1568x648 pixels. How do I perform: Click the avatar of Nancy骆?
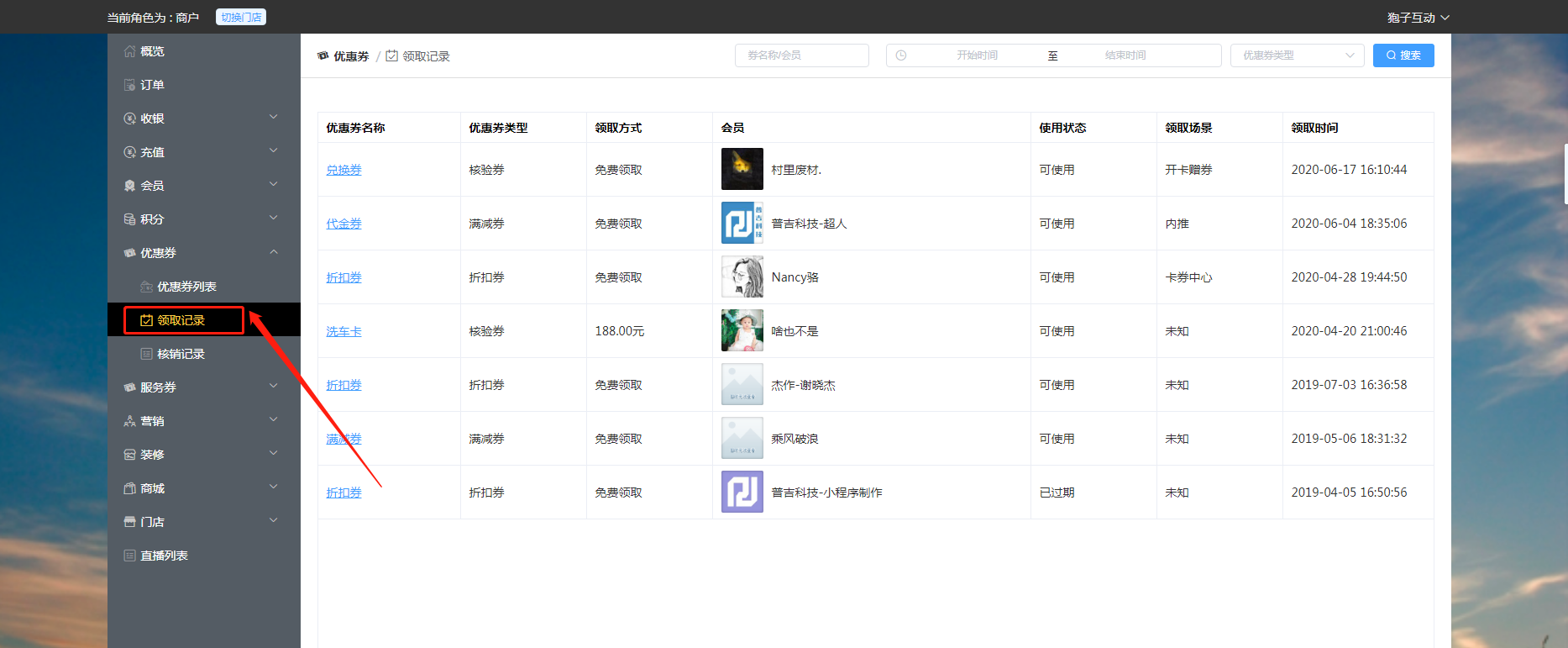pyautogui.click(x=742, y=277)
